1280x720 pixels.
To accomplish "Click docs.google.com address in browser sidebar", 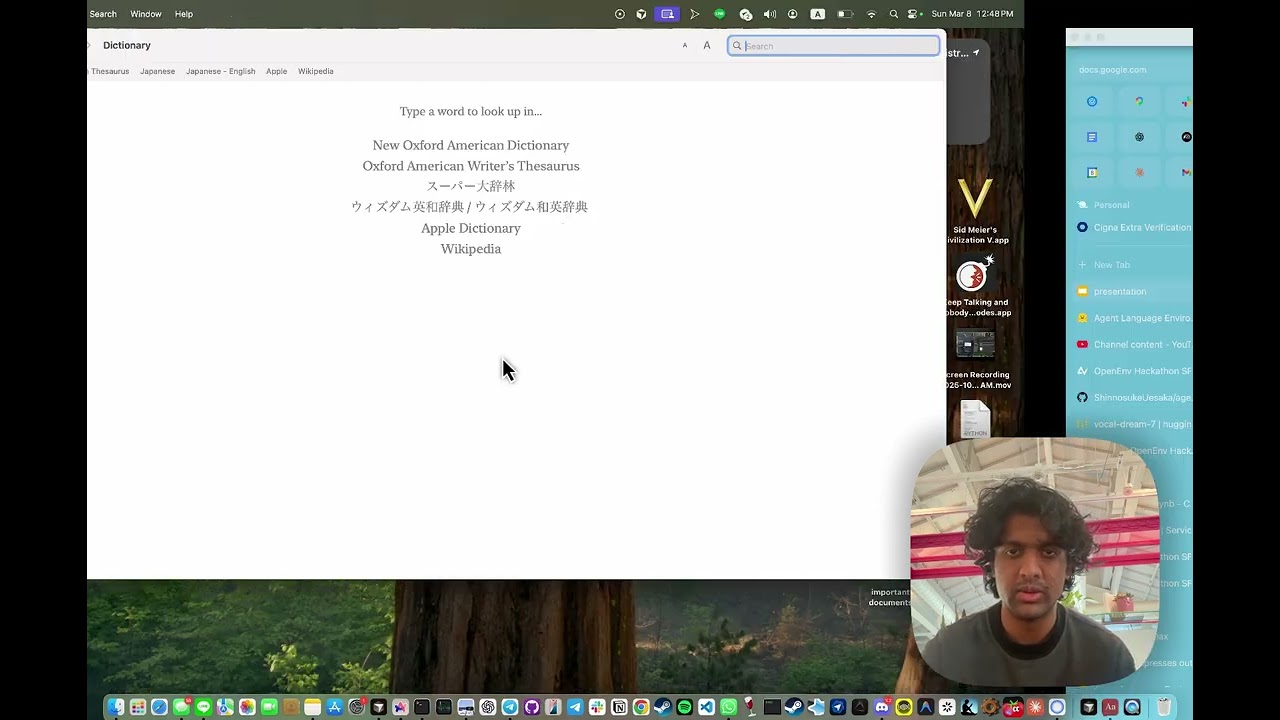I will [x=1113, y=70].
